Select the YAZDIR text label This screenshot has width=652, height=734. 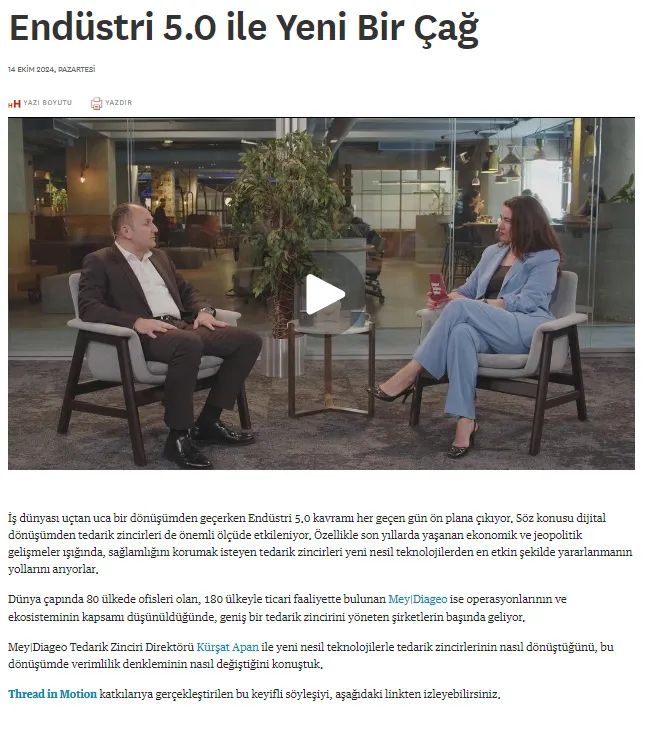pyautogui.click(x=118, y=103)
